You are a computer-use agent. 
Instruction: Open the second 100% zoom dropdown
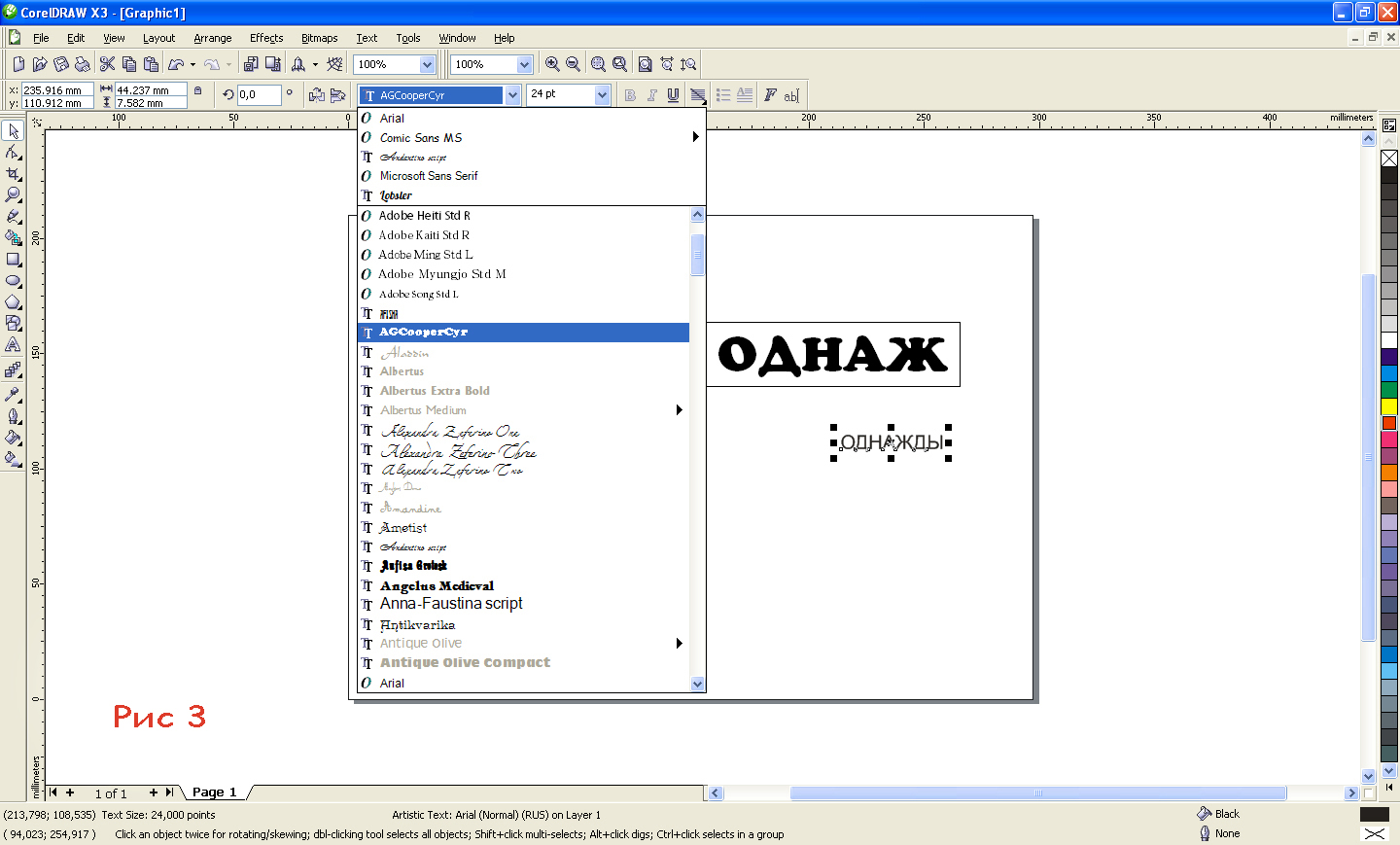[524, 64]
